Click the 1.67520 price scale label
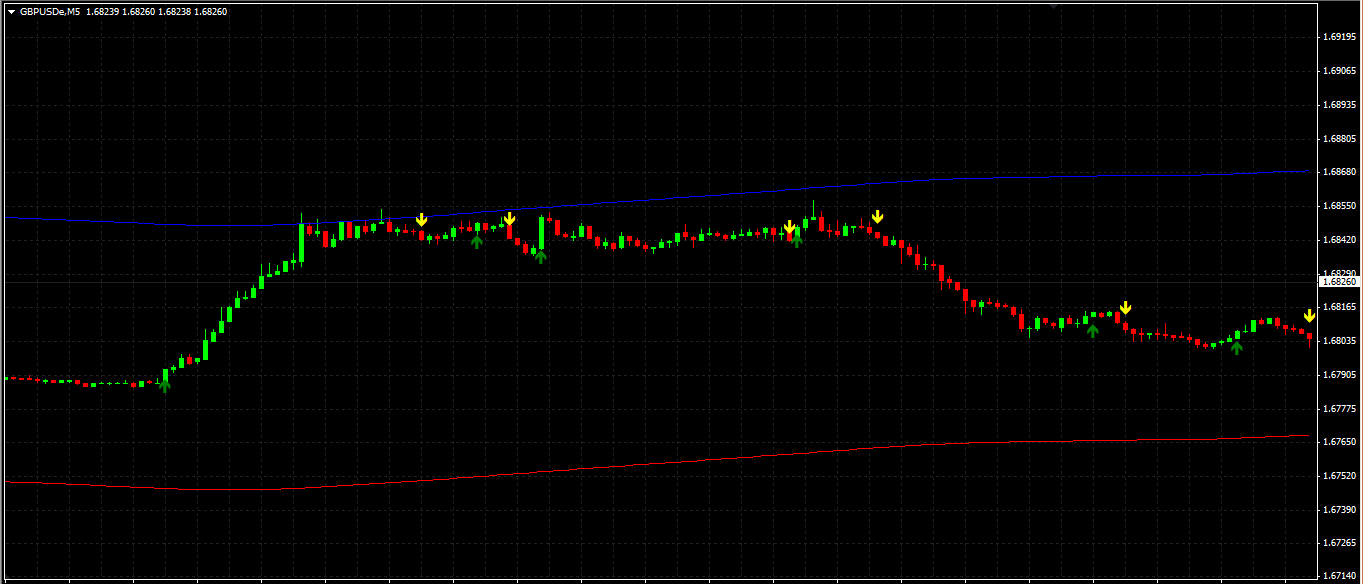The width and height of the screenshot is (1363, 584). (1338, 476)
